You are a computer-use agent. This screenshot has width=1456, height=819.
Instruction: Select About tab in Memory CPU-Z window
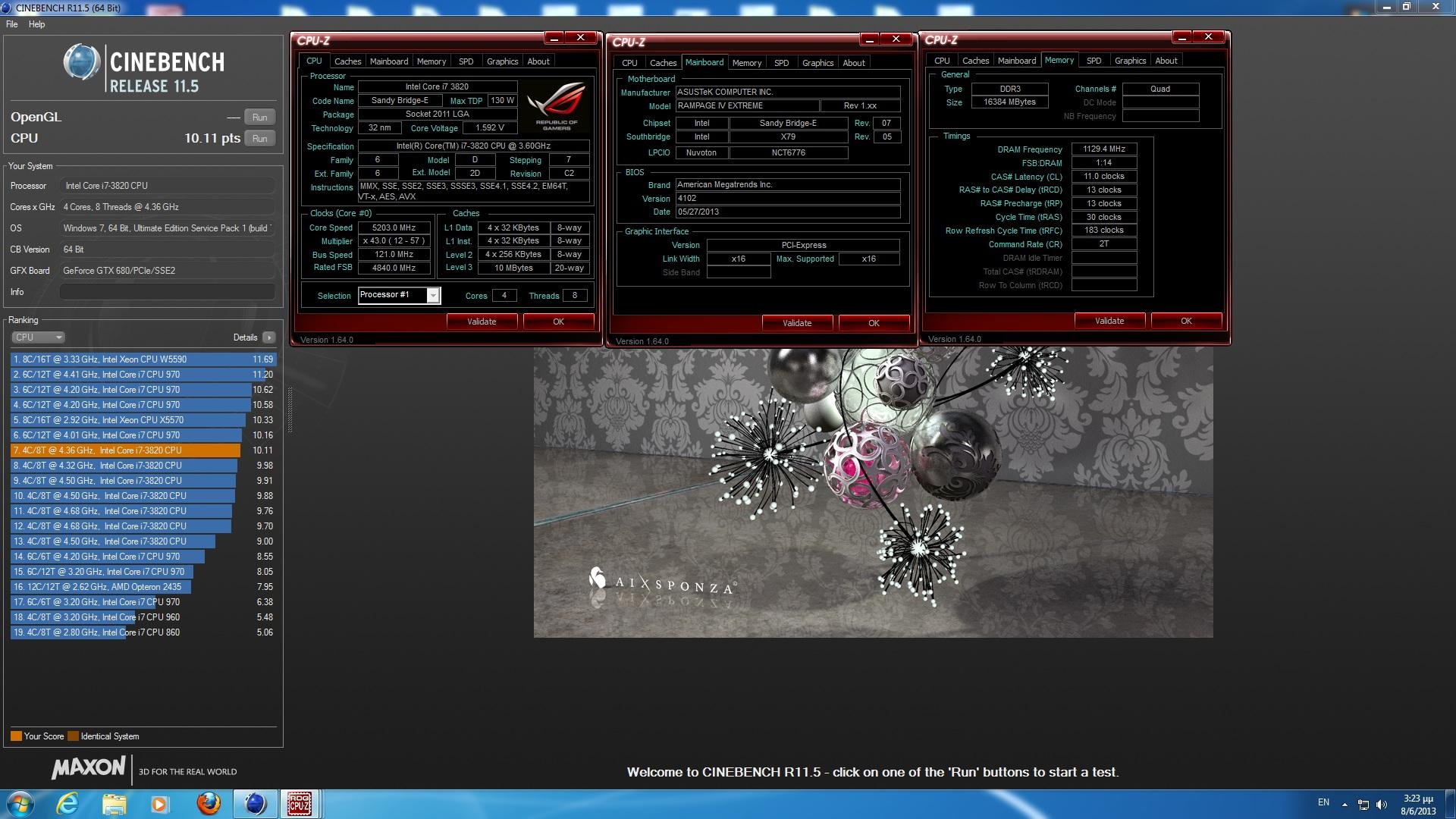click(x=1166, y=61)
